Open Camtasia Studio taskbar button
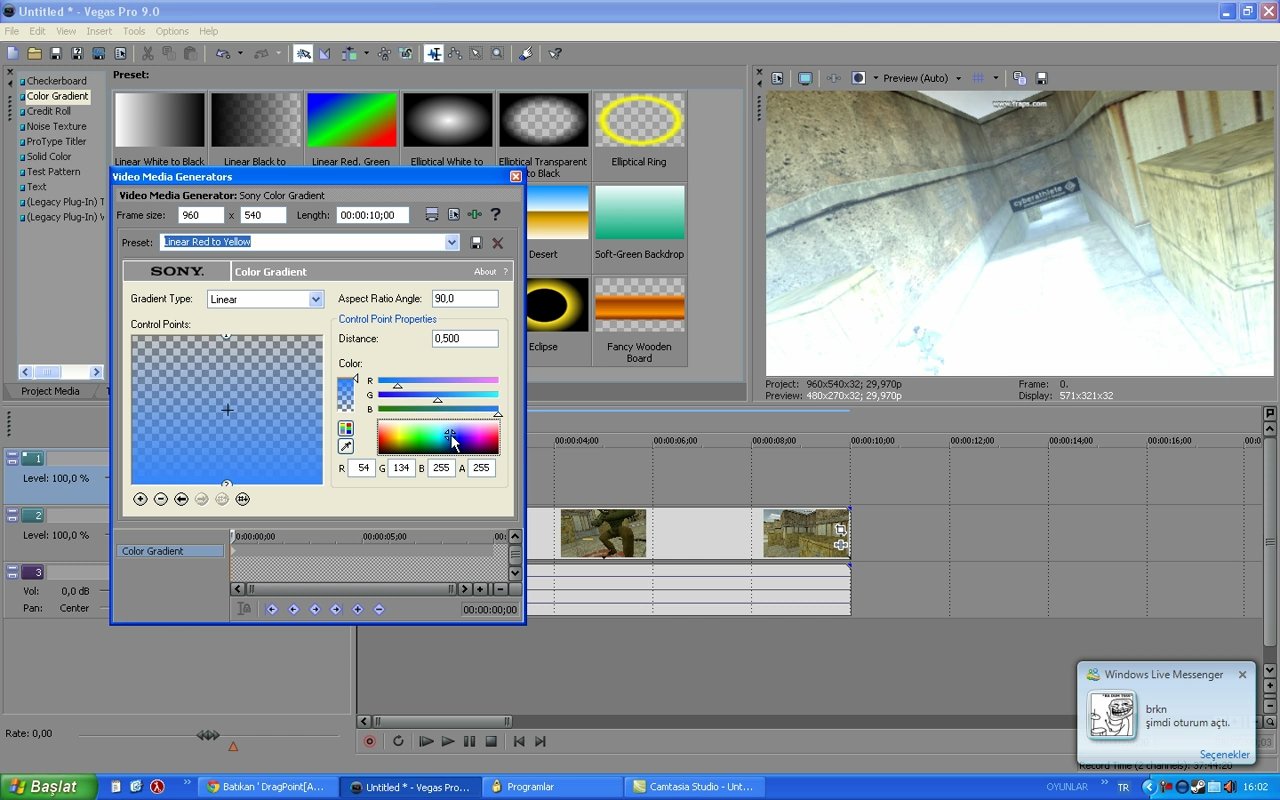The height and width of the screenshot is (800, 1280). click(693, 787)
